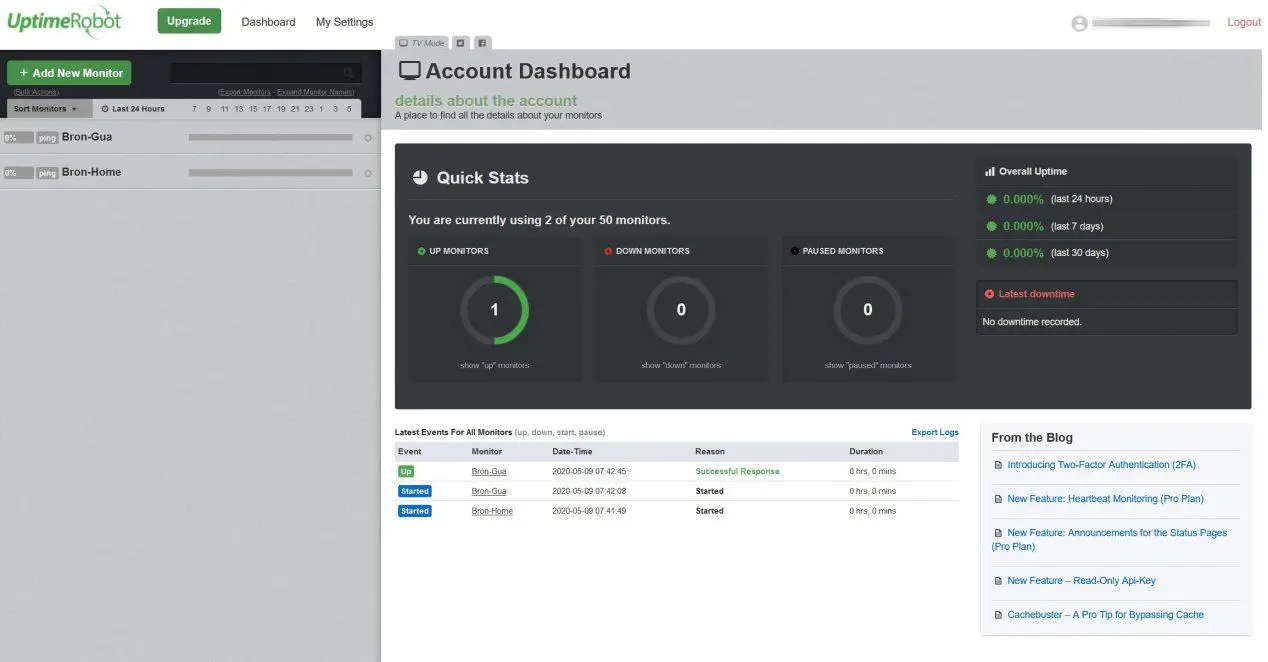Screen dimensions: 1268x662
Task: Click the user account avatar icon
Action: click(x=1079, y=23)
